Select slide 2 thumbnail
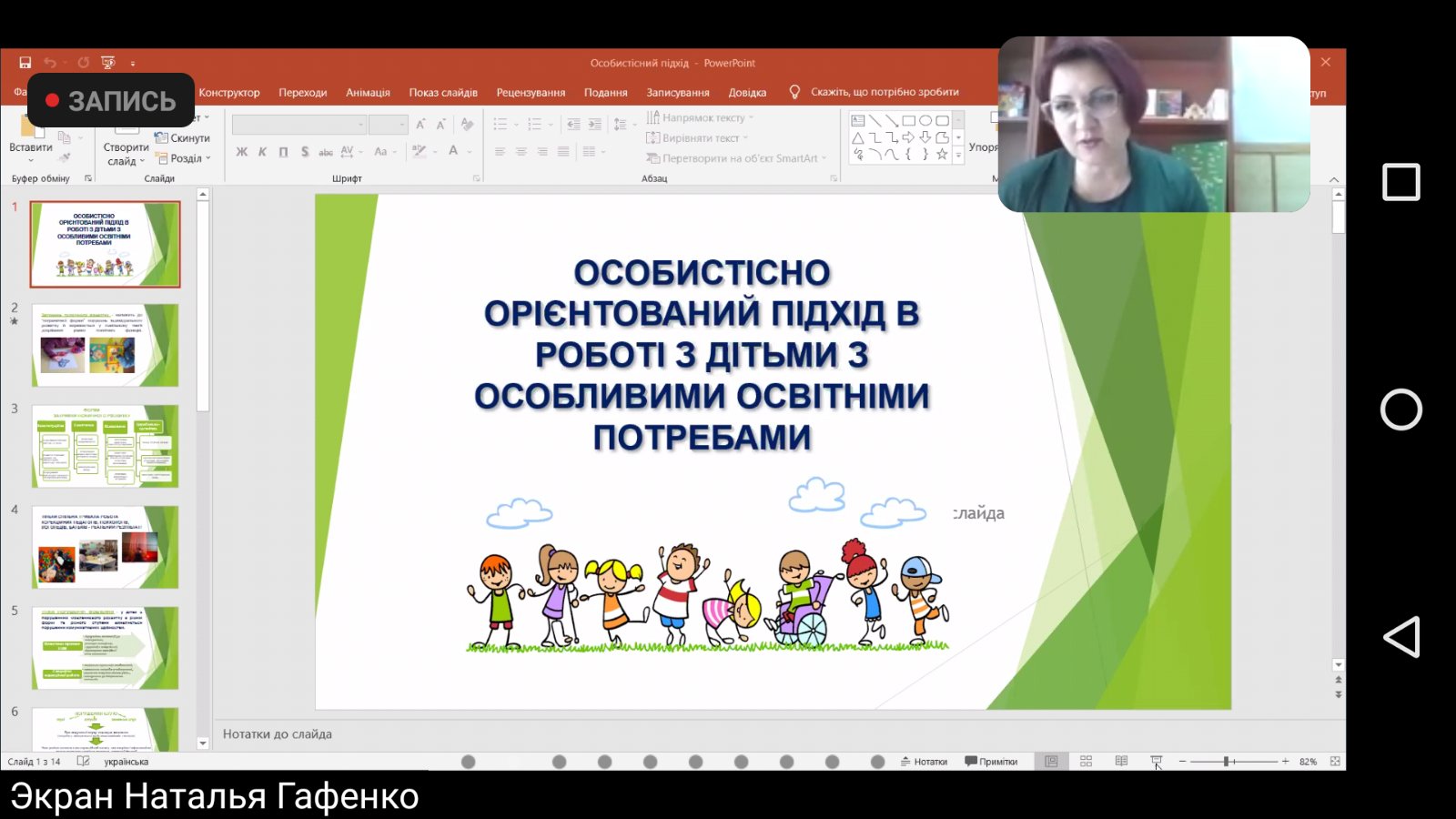Viewport: 1456px width, 819px height. click(106, 346)
